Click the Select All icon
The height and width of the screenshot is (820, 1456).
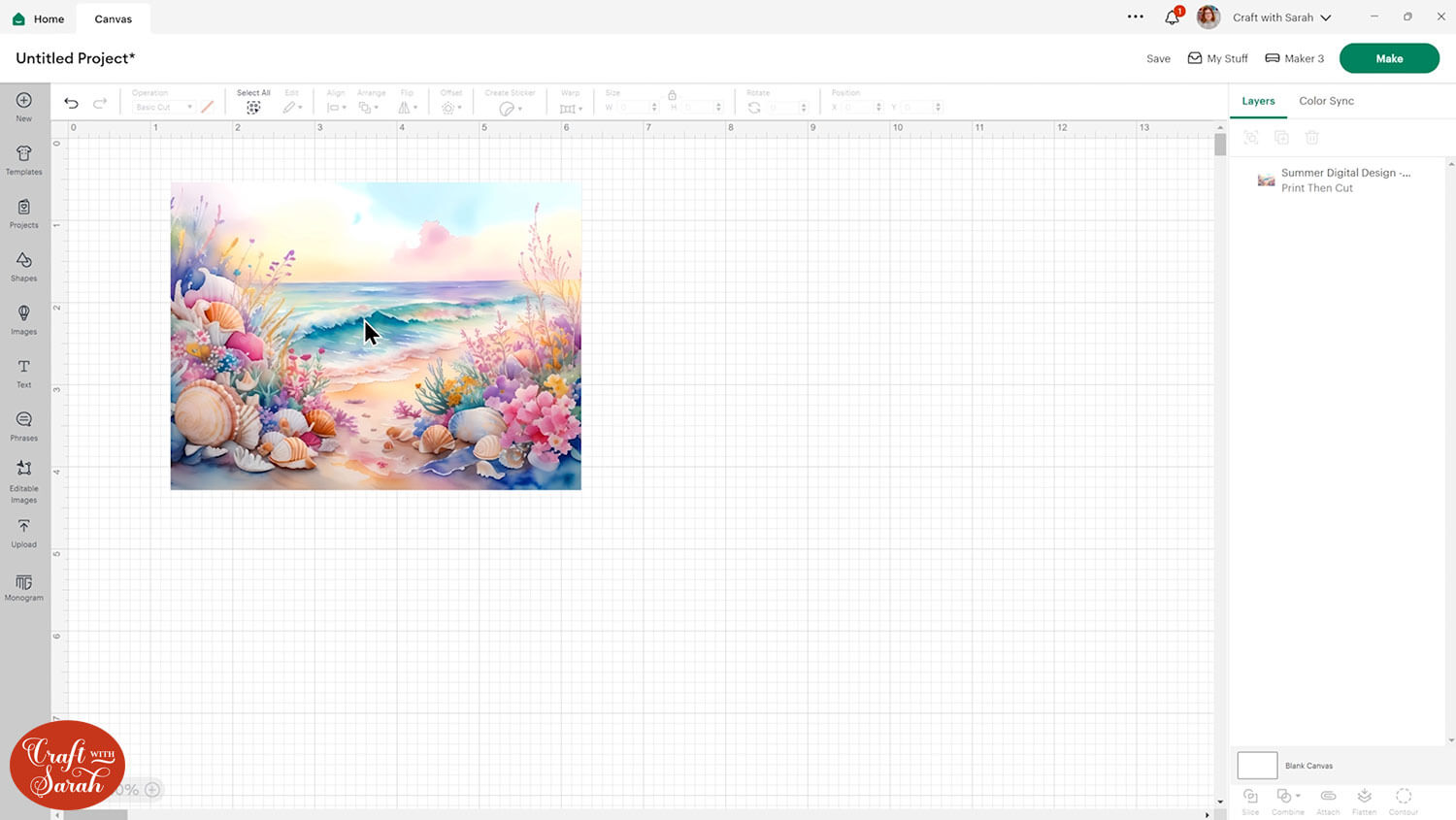(253, 106)
